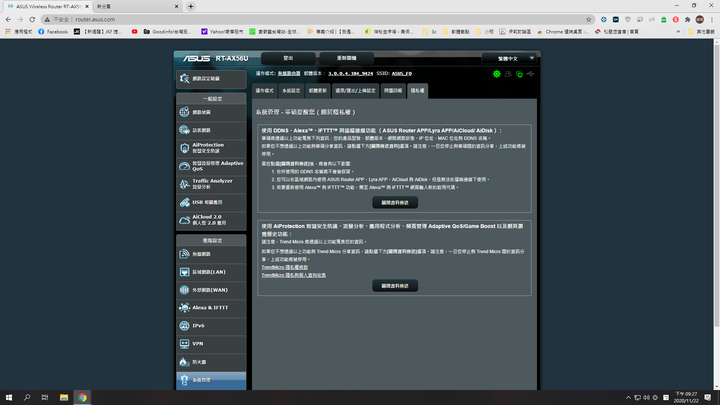Bookmark this page with the star icon

589,19
